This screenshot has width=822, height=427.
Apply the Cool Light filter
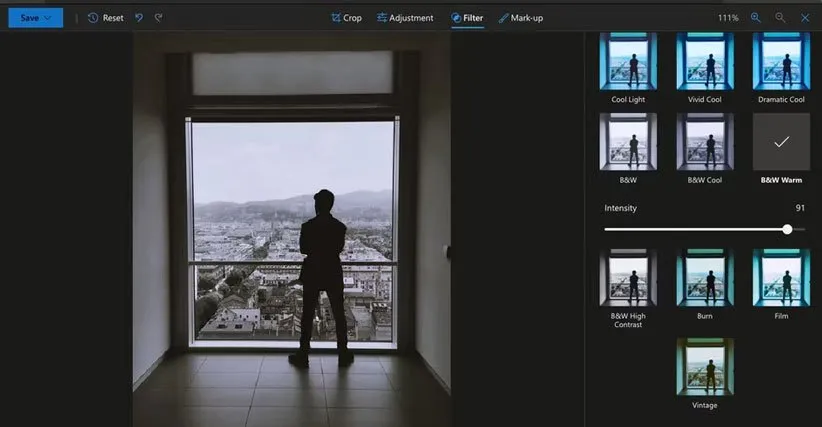(x=628, y=62)
